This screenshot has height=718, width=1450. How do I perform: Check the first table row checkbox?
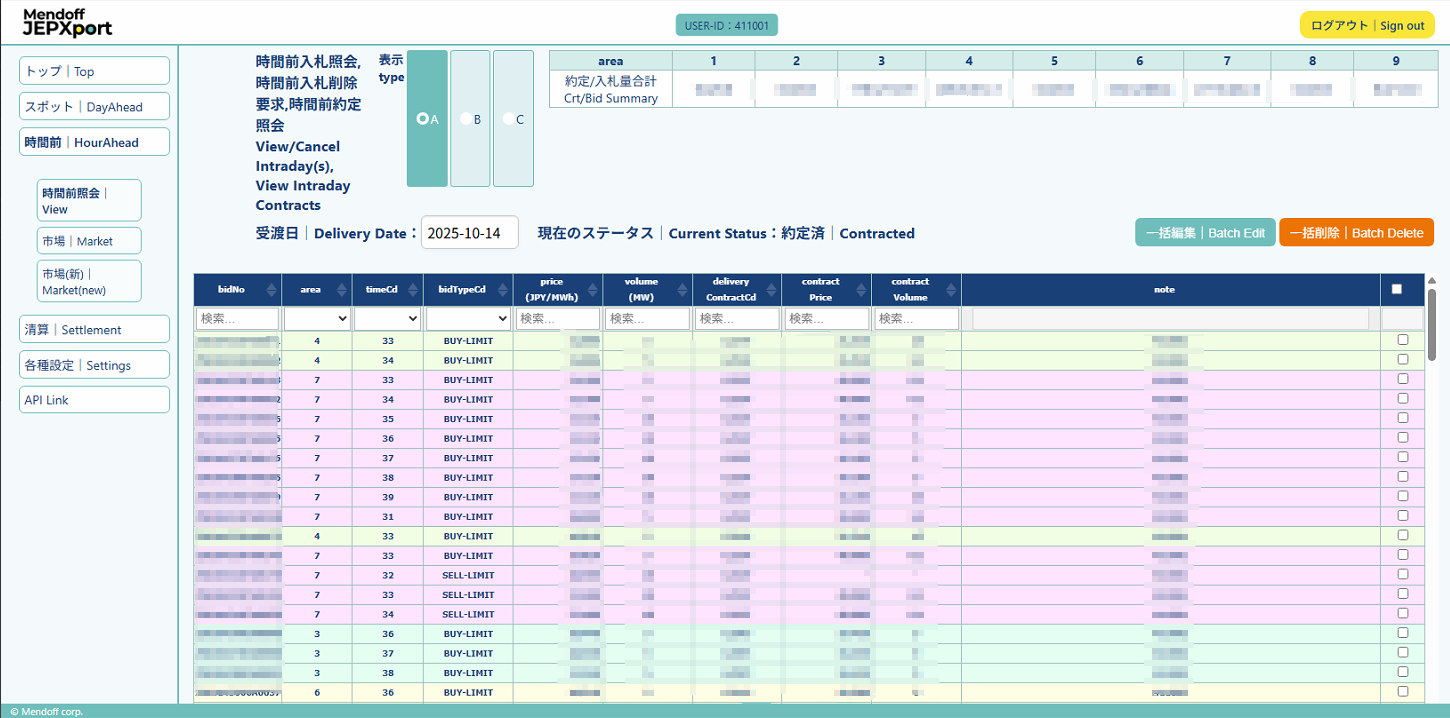tap(1403, 340)
